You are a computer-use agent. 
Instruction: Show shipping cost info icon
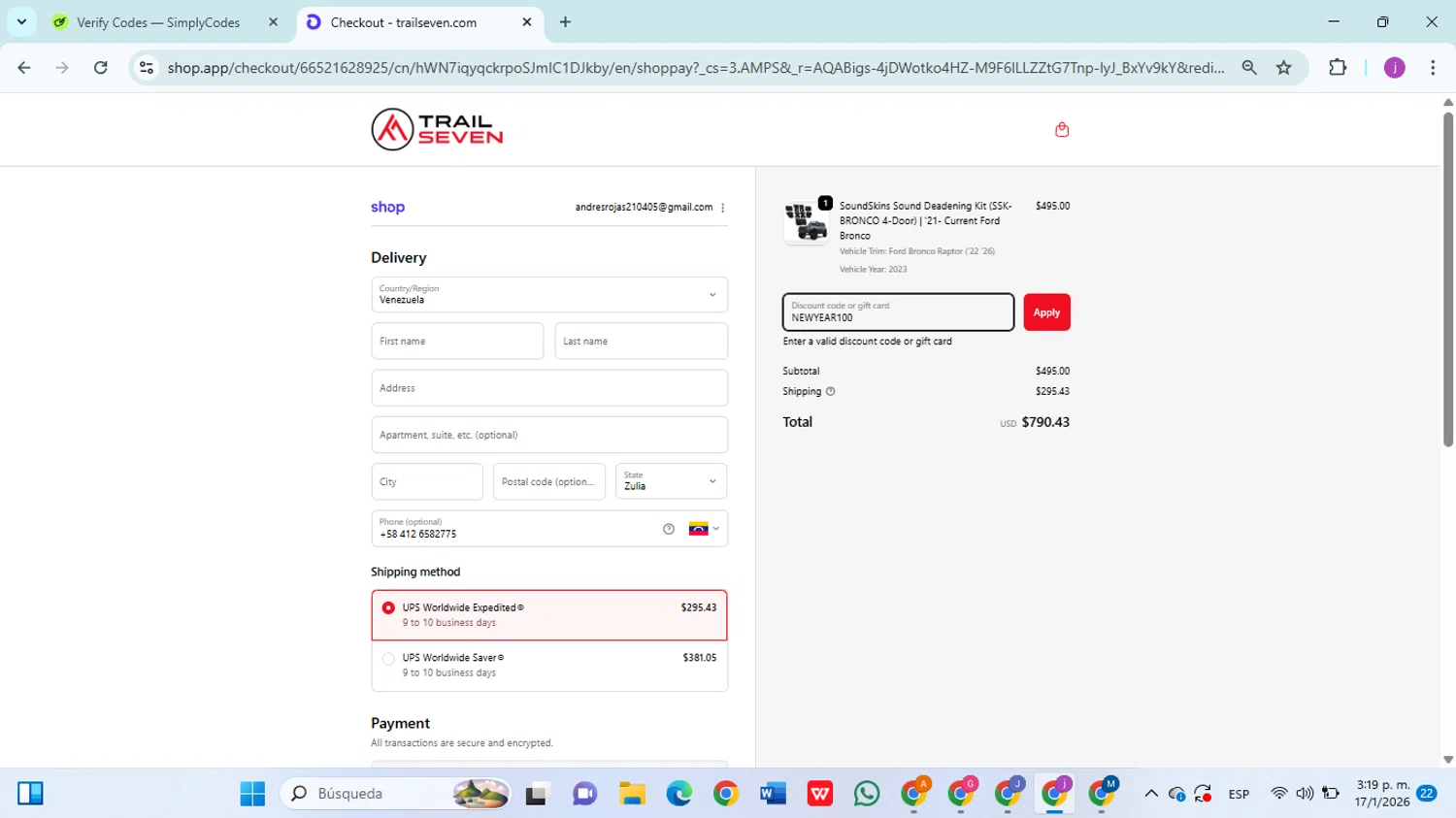click(x=830, y=391)
